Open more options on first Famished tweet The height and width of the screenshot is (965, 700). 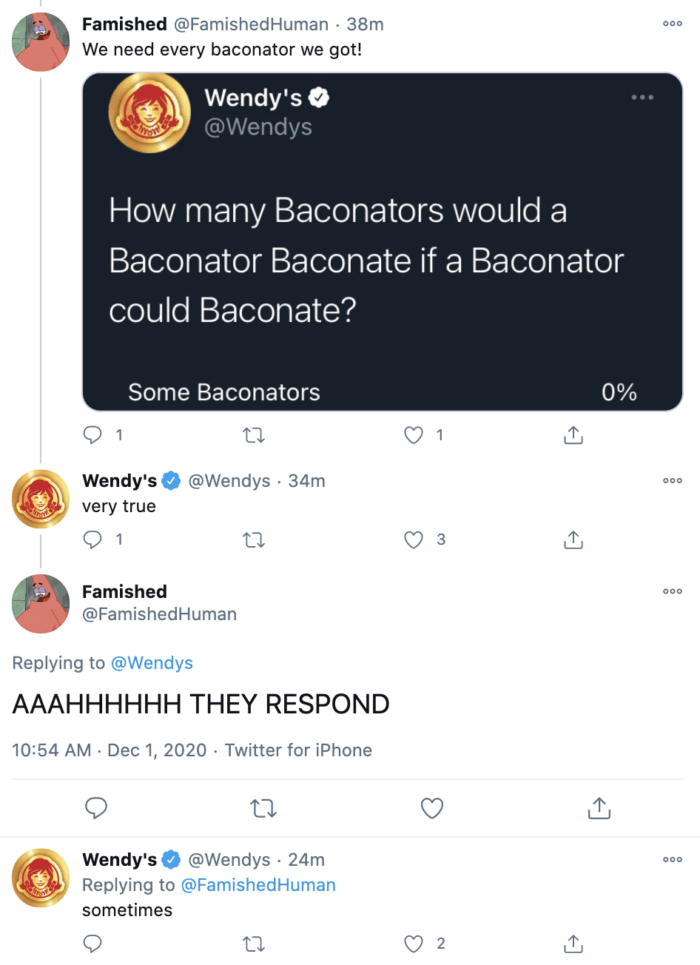point(672,23)
